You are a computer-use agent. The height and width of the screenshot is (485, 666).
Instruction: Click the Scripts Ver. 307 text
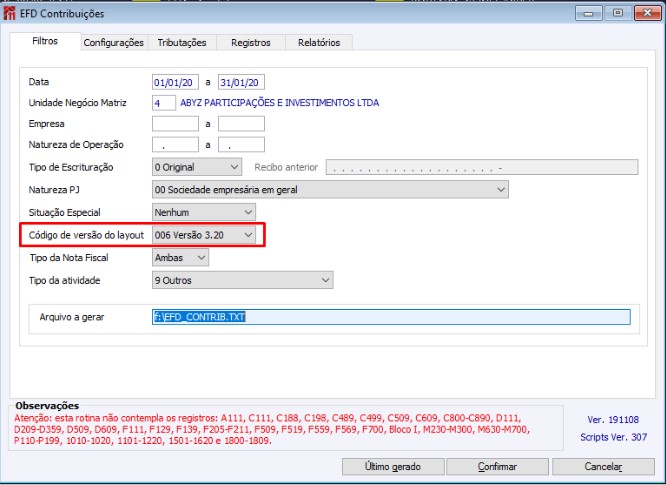click(613, 437)
